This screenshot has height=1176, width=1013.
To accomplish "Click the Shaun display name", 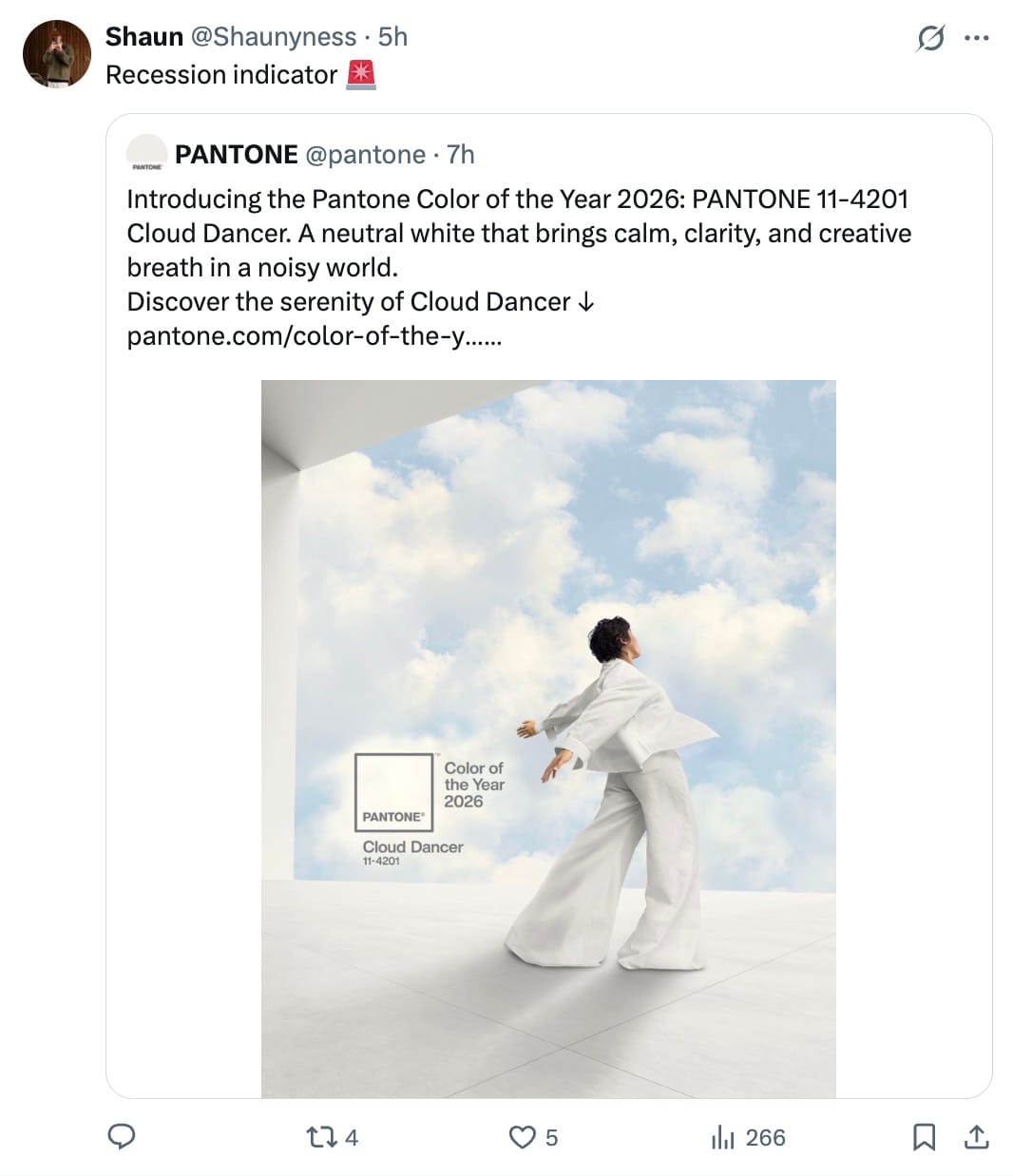I will [x=144, y=36].
